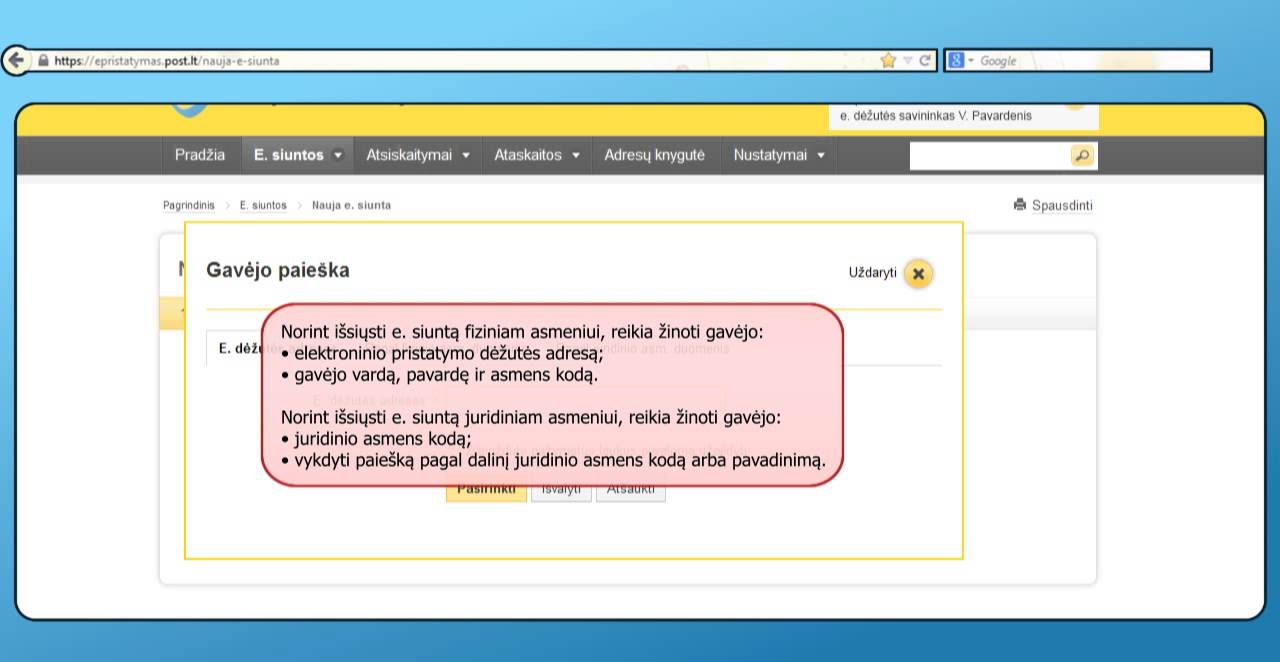This screenshot has height=662, width=1280.
Task: Expand the E. siuntos menu arrow
Action: click(337, 156)
